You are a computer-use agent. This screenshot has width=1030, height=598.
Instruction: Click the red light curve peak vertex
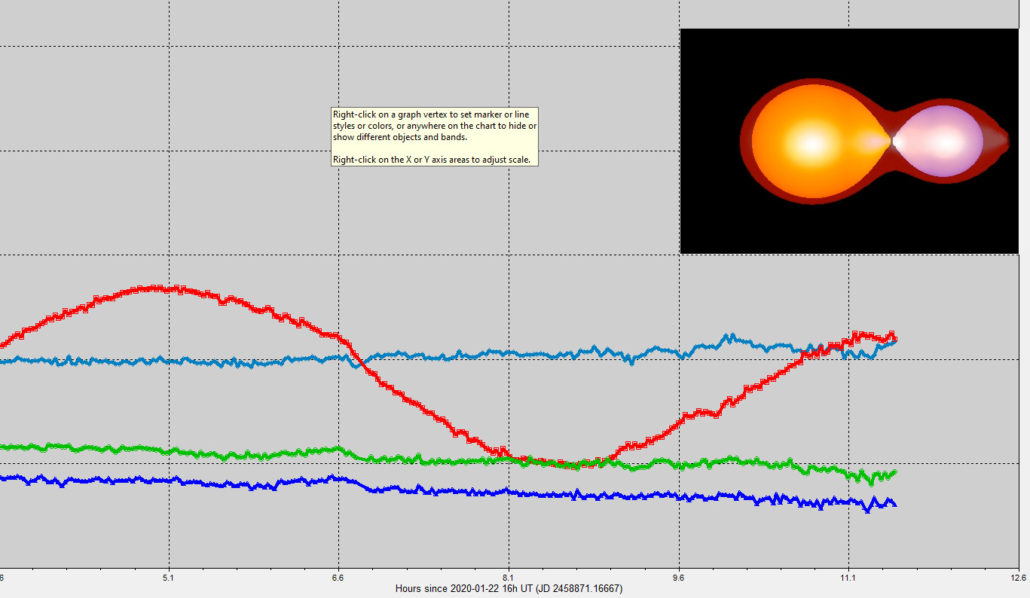tap(156, 288)
